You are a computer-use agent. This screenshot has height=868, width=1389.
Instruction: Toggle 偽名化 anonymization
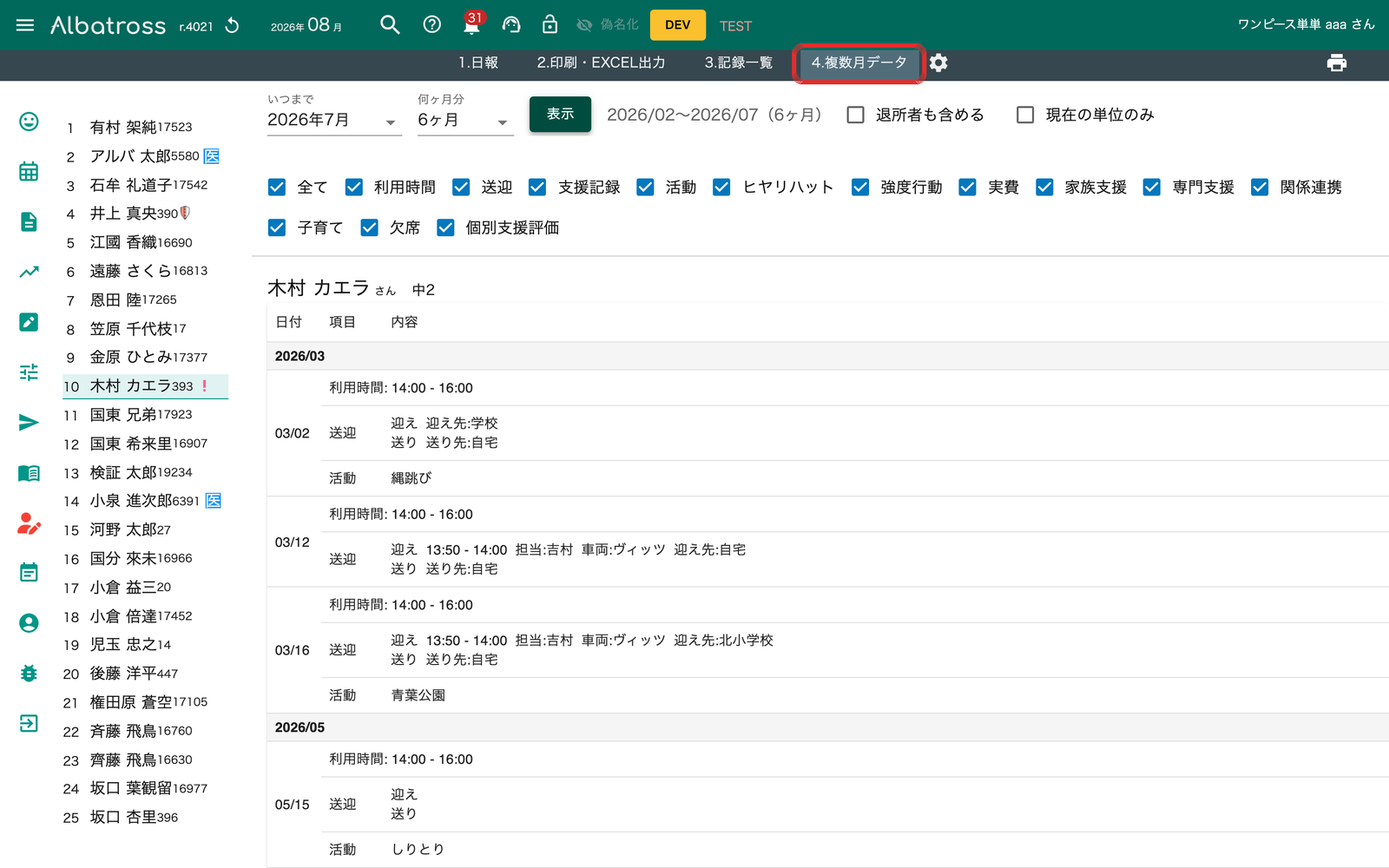pyautogui.click(x=608, y=25)
